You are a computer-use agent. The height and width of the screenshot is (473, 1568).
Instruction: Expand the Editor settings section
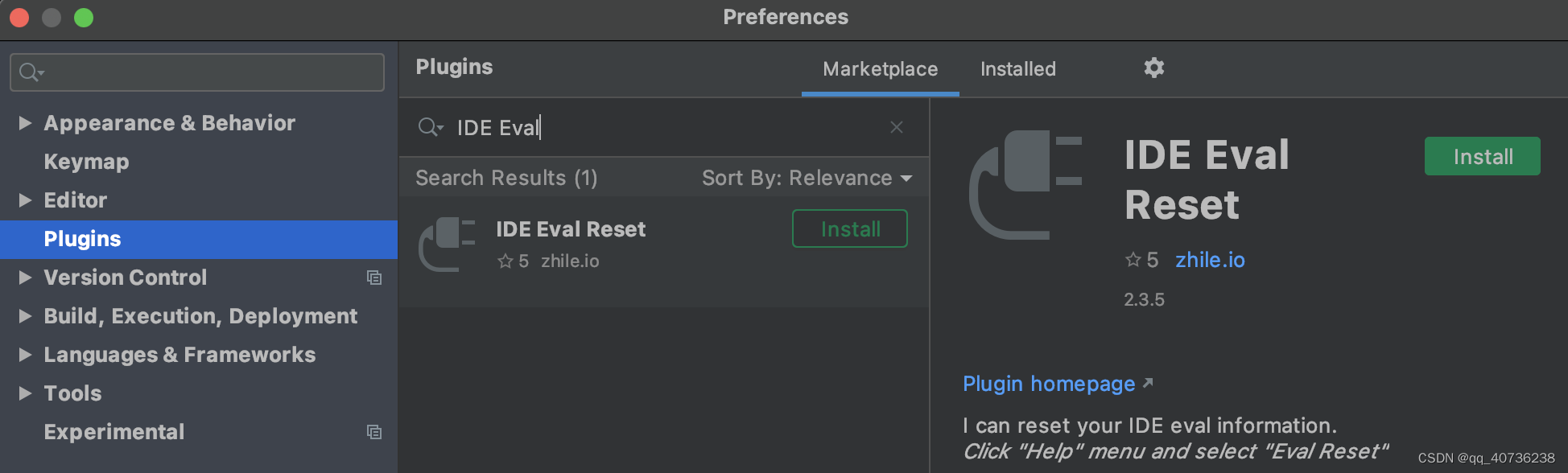(25, 200)
